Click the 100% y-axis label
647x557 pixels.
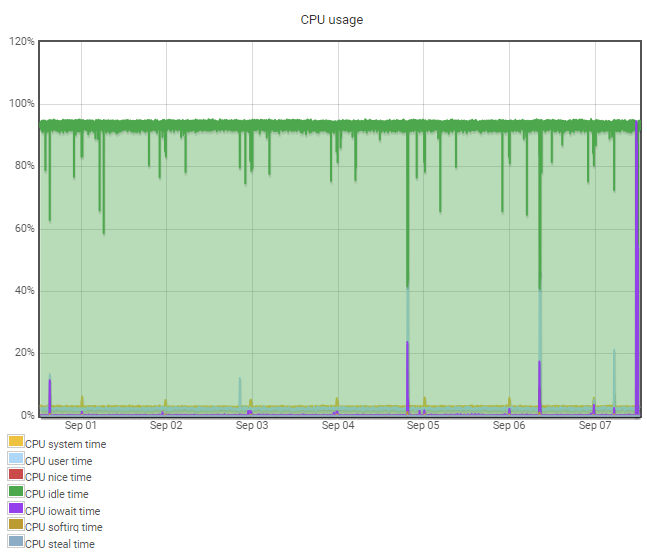coord(21,103)
